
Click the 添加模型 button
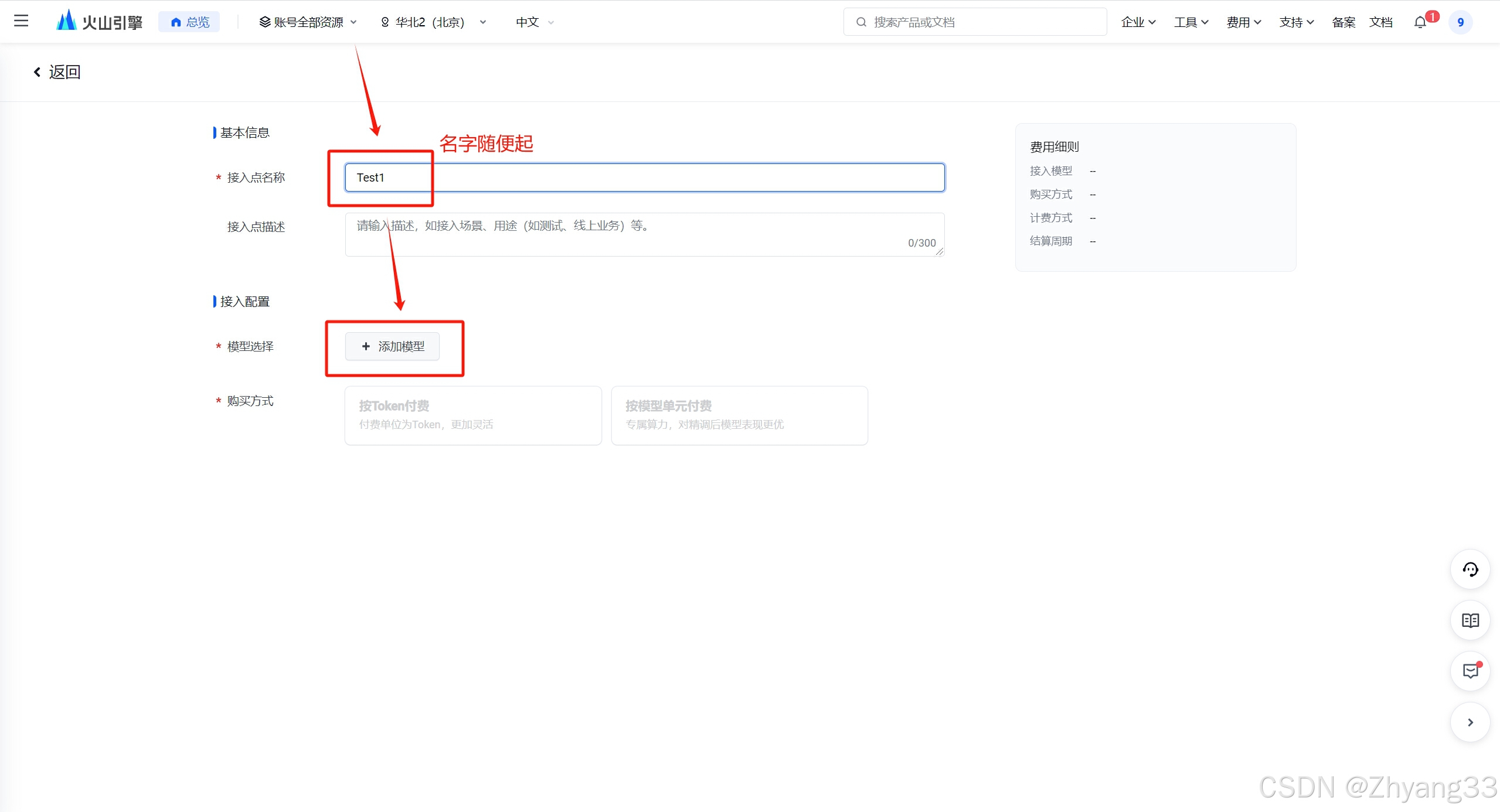point(392,346)
